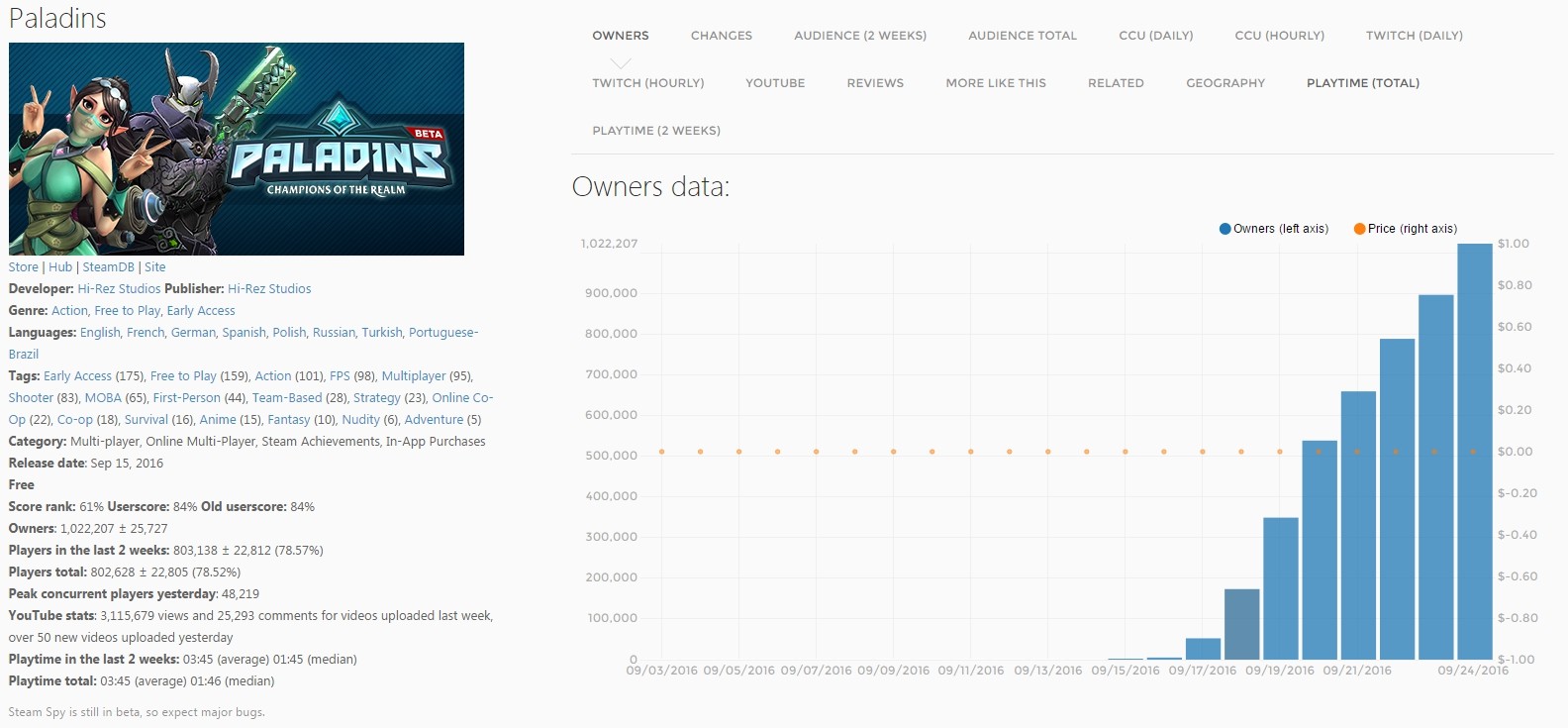Open the Free to Play tag link
Image resolution: width=1568 pixels, height=728 pixels.
click(183, 376)
